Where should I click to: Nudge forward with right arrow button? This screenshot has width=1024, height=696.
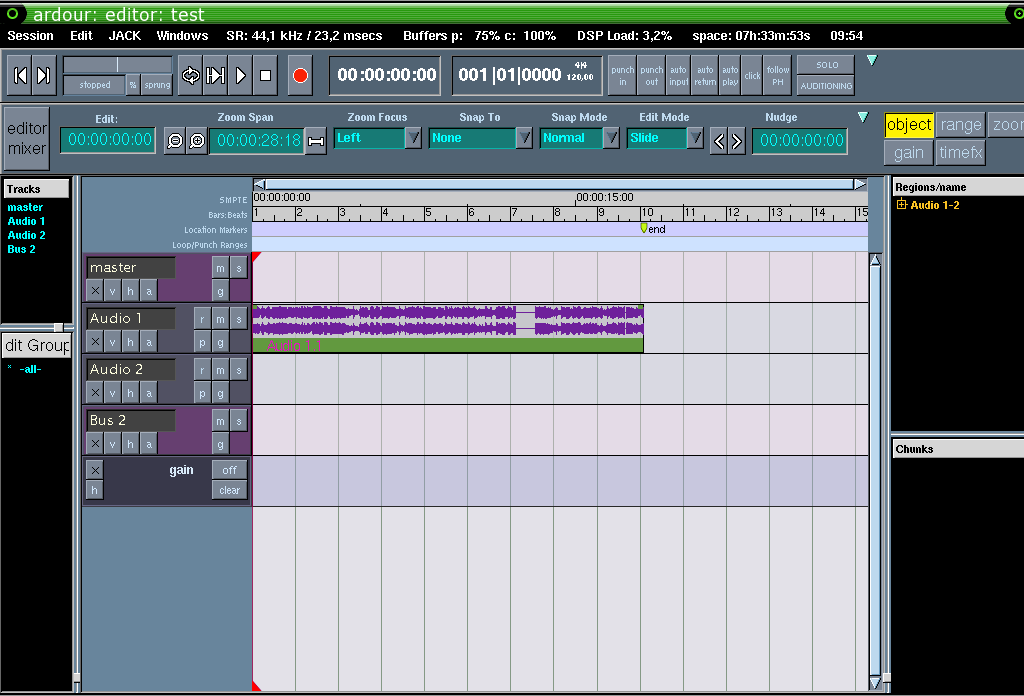pos(737,141)
